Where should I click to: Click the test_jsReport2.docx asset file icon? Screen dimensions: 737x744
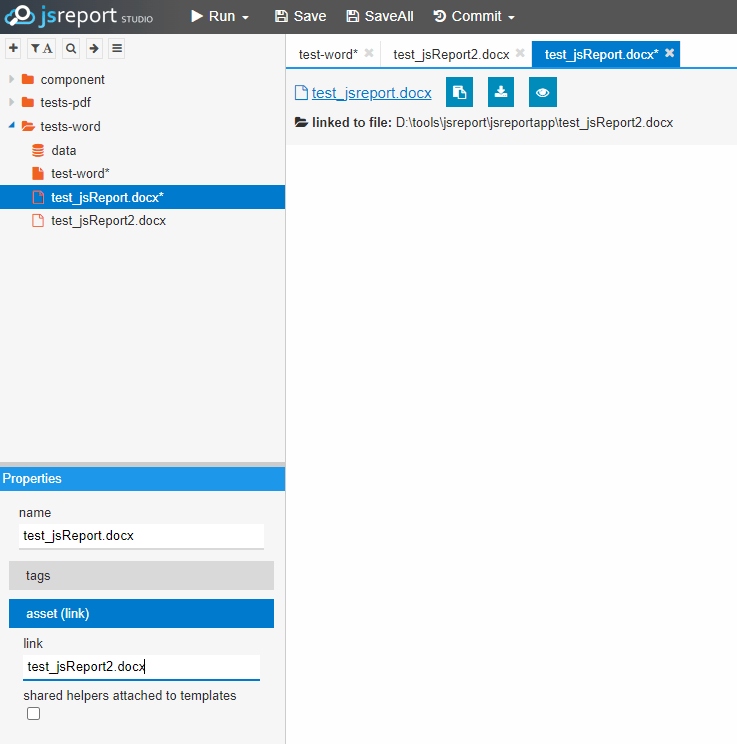click(x=38, y=221)
